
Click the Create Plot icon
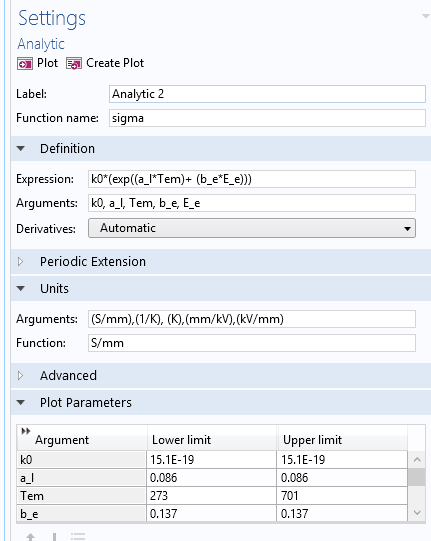tap(74, 64)
